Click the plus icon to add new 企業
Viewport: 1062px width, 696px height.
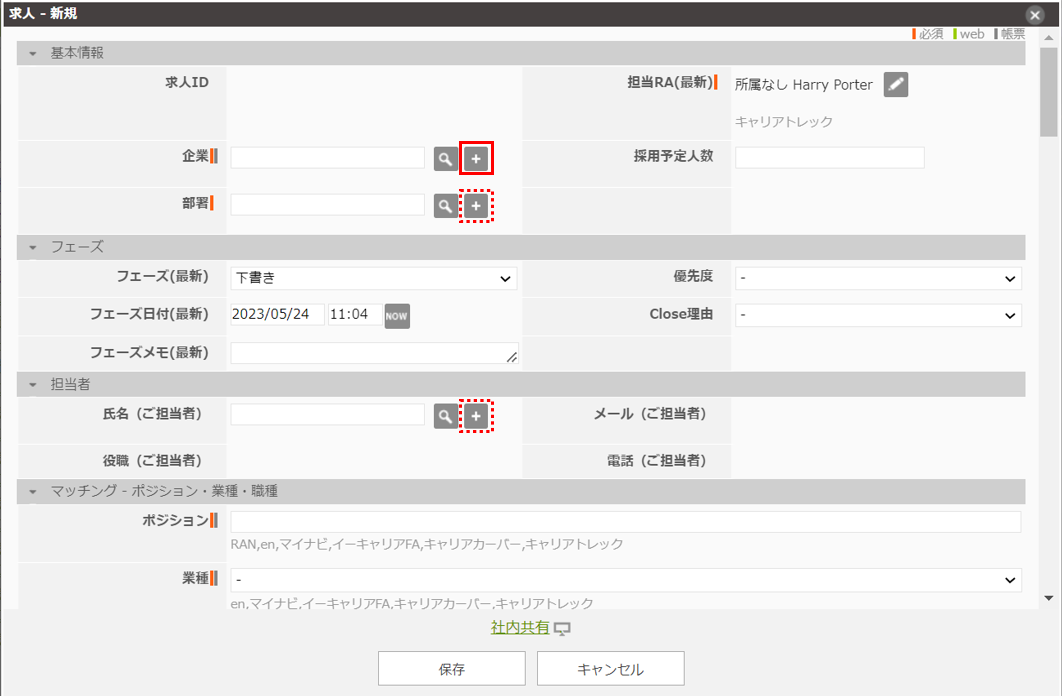pyautogui.click(x=476, y=158)
